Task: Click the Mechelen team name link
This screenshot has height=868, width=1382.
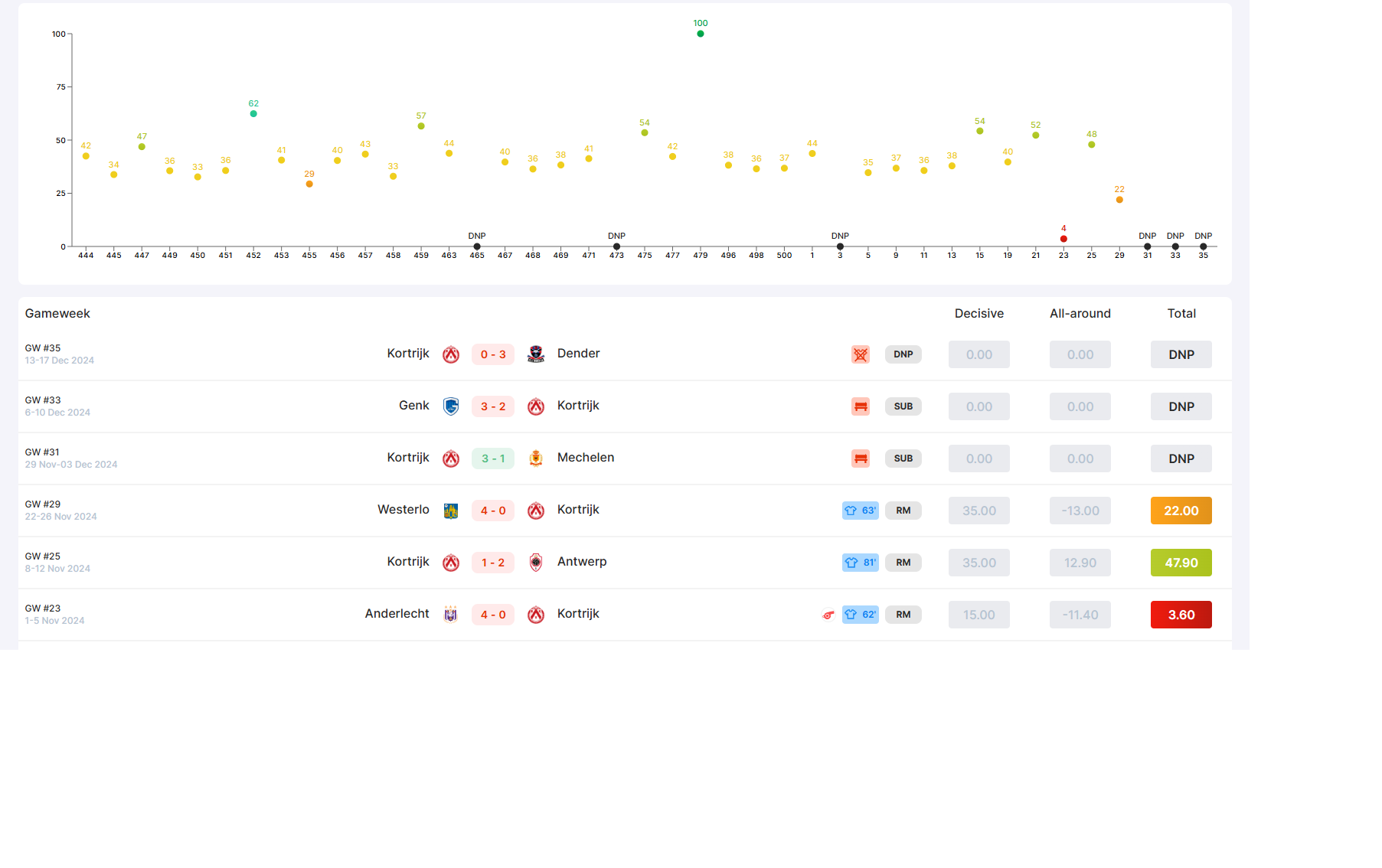Action: click(x=586, y=458)
